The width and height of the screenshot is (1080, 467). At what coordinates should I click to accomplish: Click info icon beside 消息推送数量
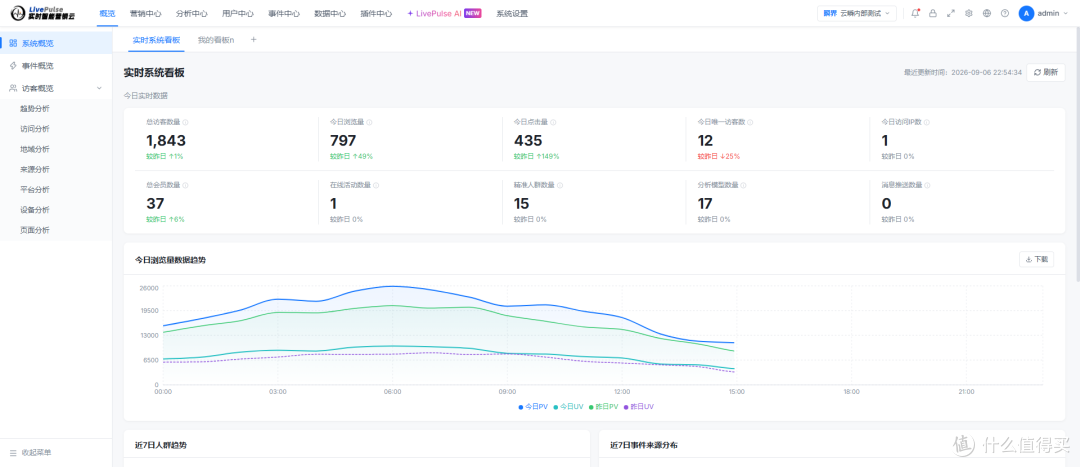point(927,185)
